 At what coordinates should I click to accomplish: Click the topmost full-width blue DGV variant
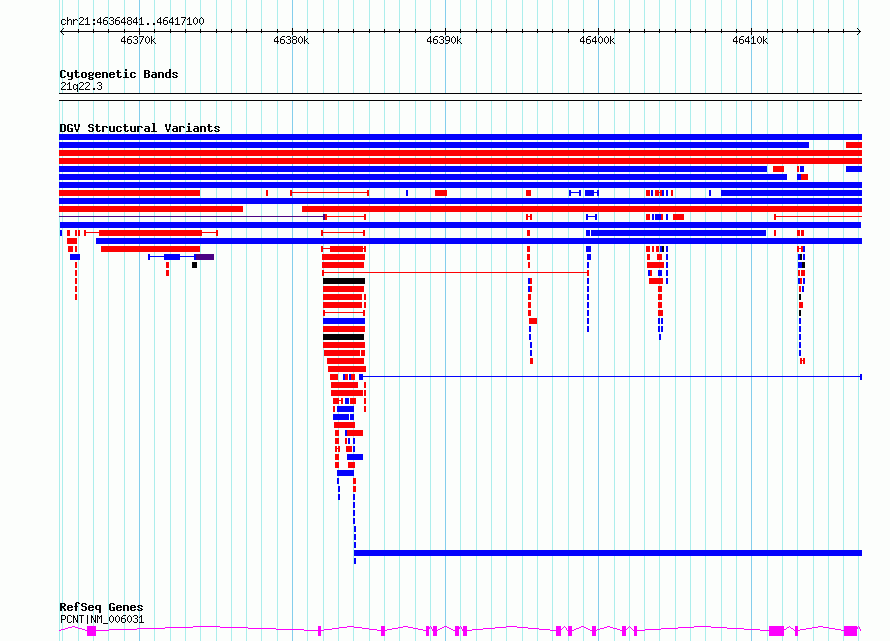(x=460, y=137)
